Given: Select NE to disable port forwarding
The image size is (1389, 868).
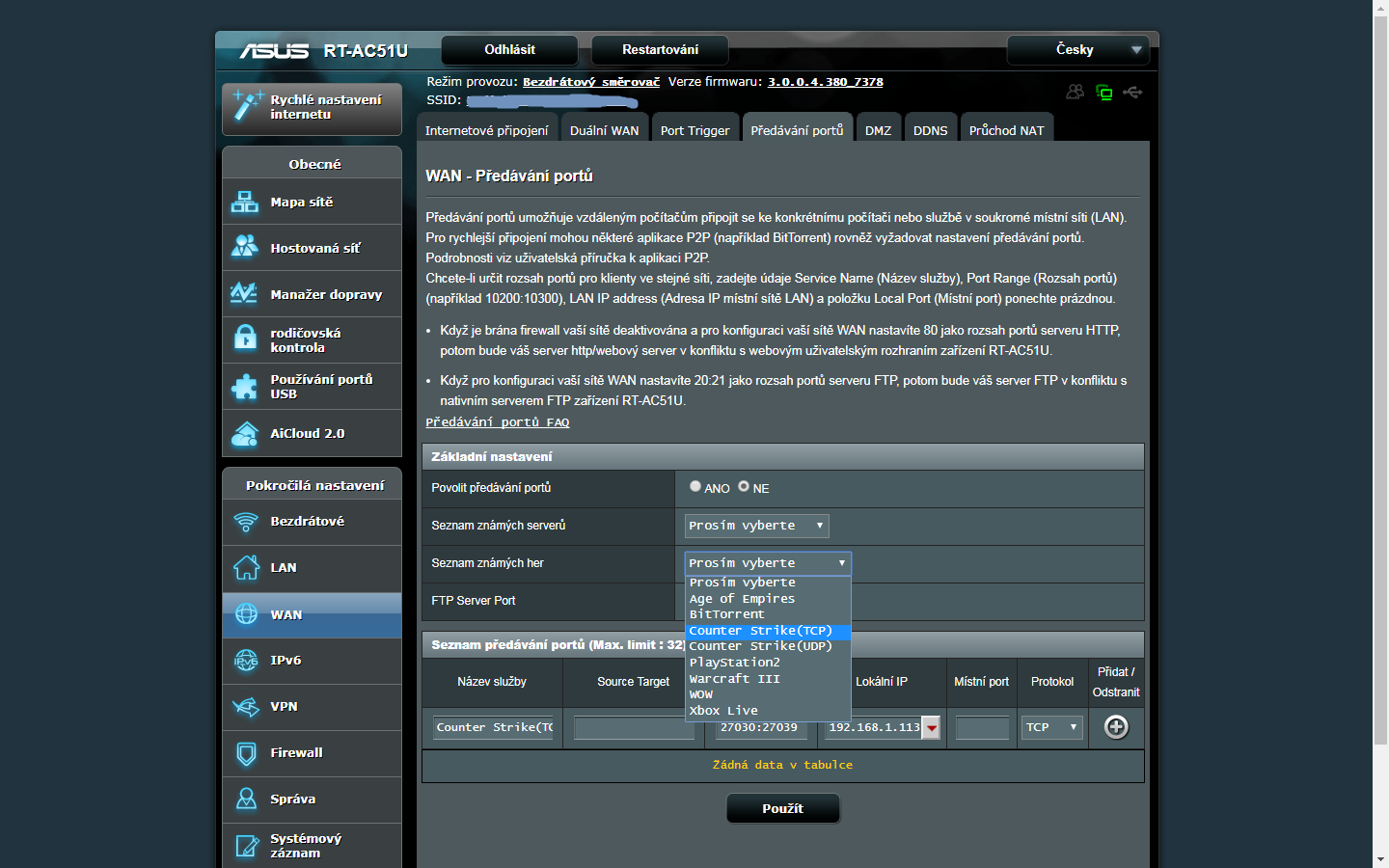Looking at the screenshot, I should (744, 487).
